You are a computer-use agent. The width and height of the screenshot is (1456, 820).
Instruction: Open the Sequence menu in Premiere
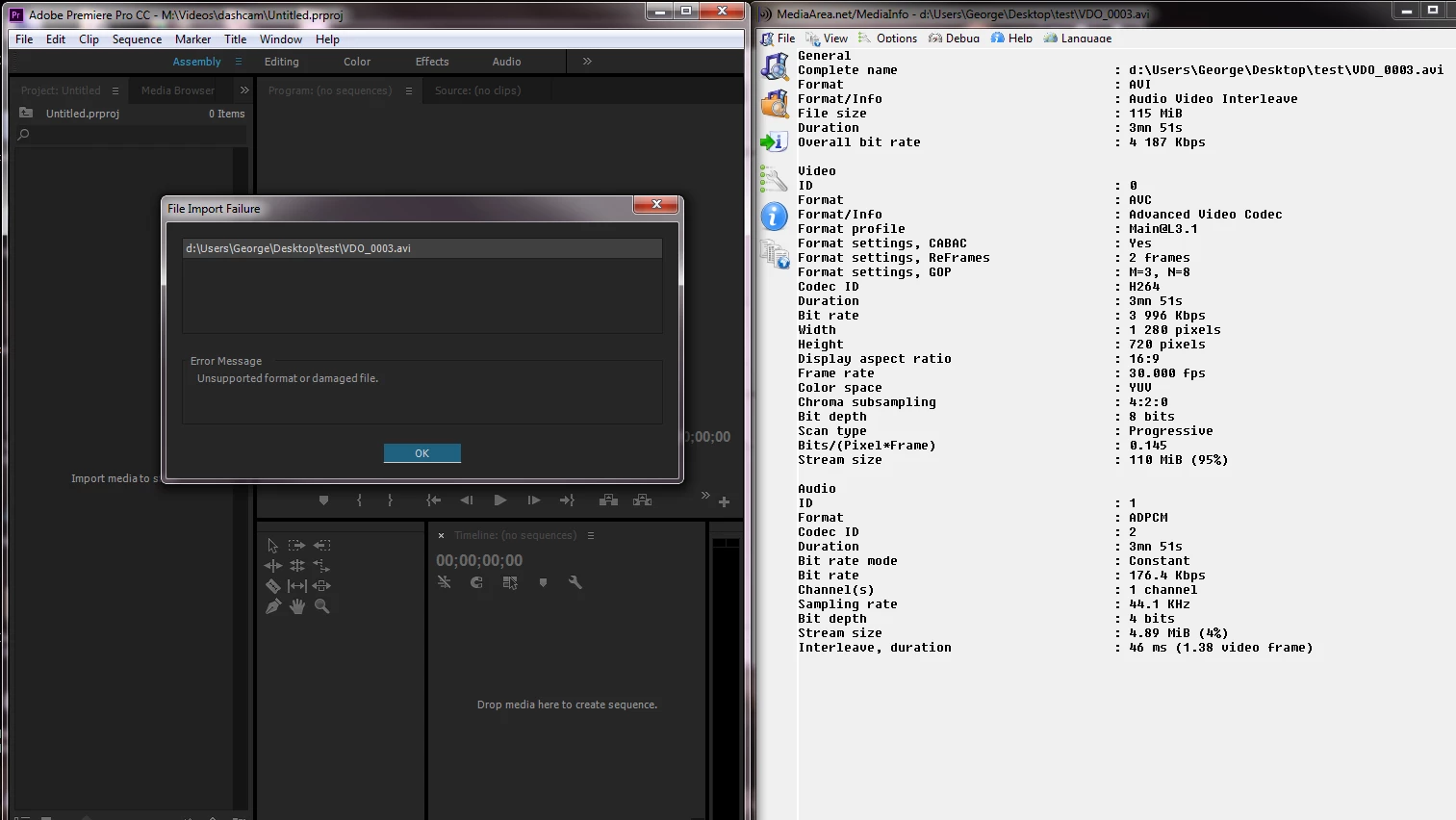[137, 39]
